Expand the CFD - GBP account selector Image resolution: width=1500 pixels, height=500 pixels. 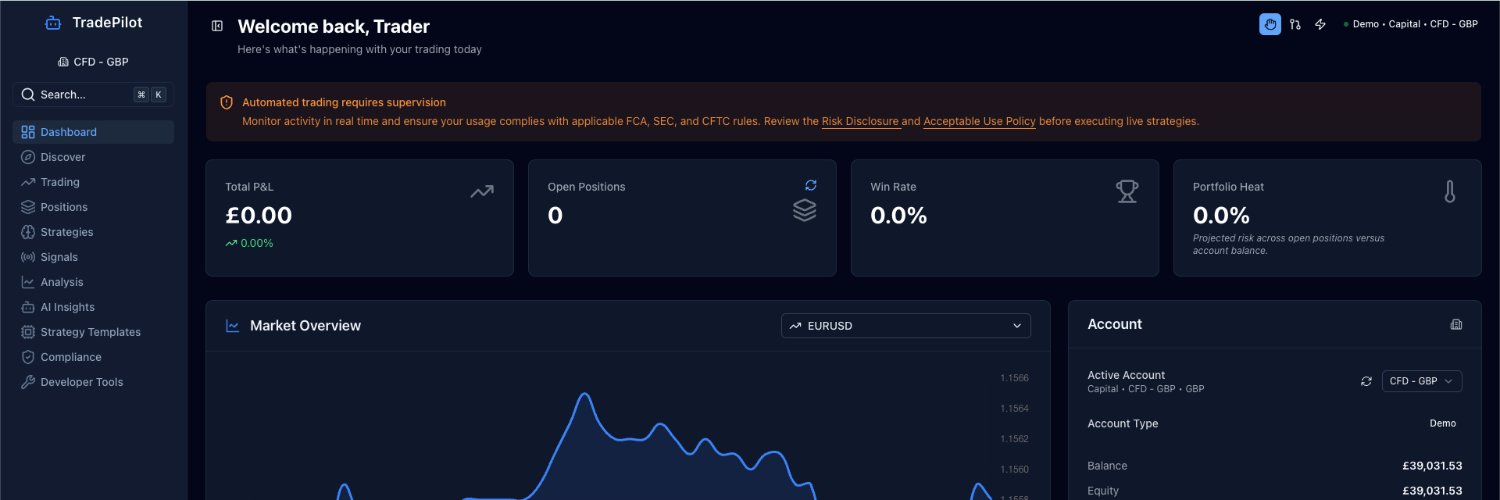coord(1421,381)
